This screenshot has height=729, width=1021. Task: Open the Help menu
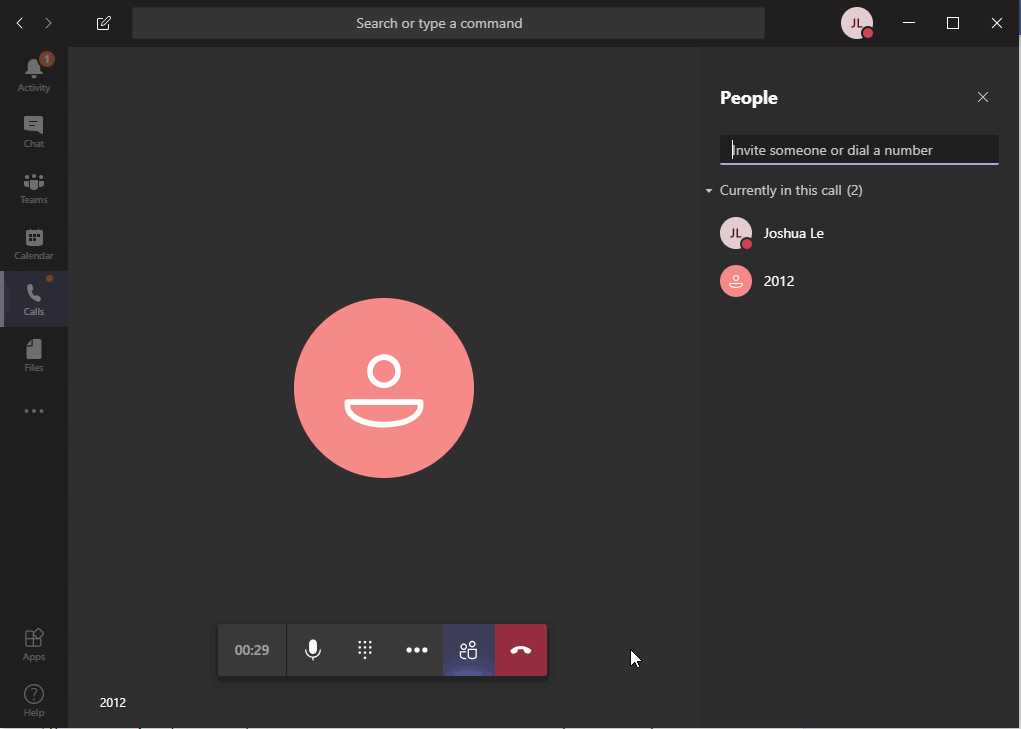tap(34, 700)
